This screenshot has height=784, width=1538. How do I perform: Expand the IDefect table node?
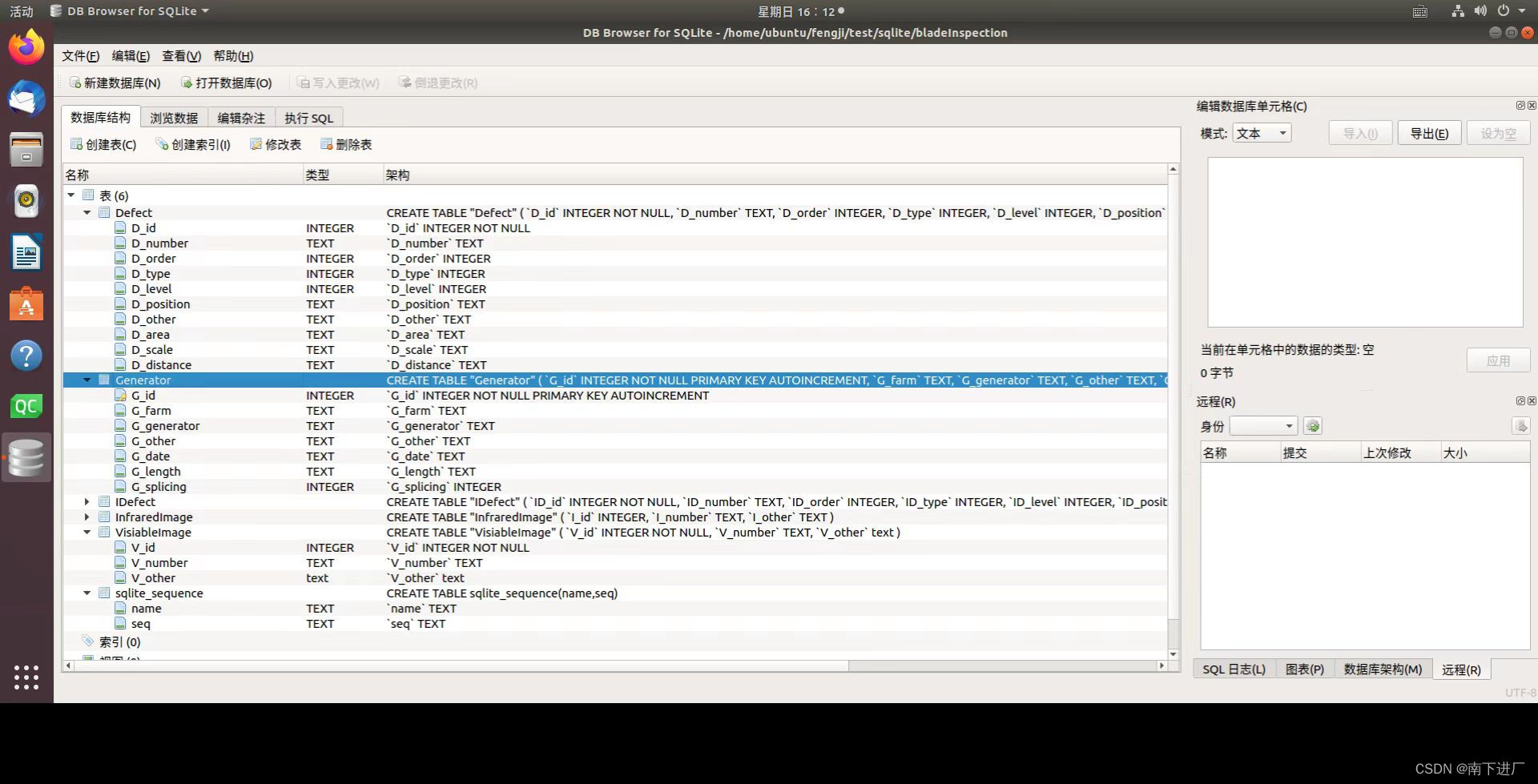coord(87,501)
